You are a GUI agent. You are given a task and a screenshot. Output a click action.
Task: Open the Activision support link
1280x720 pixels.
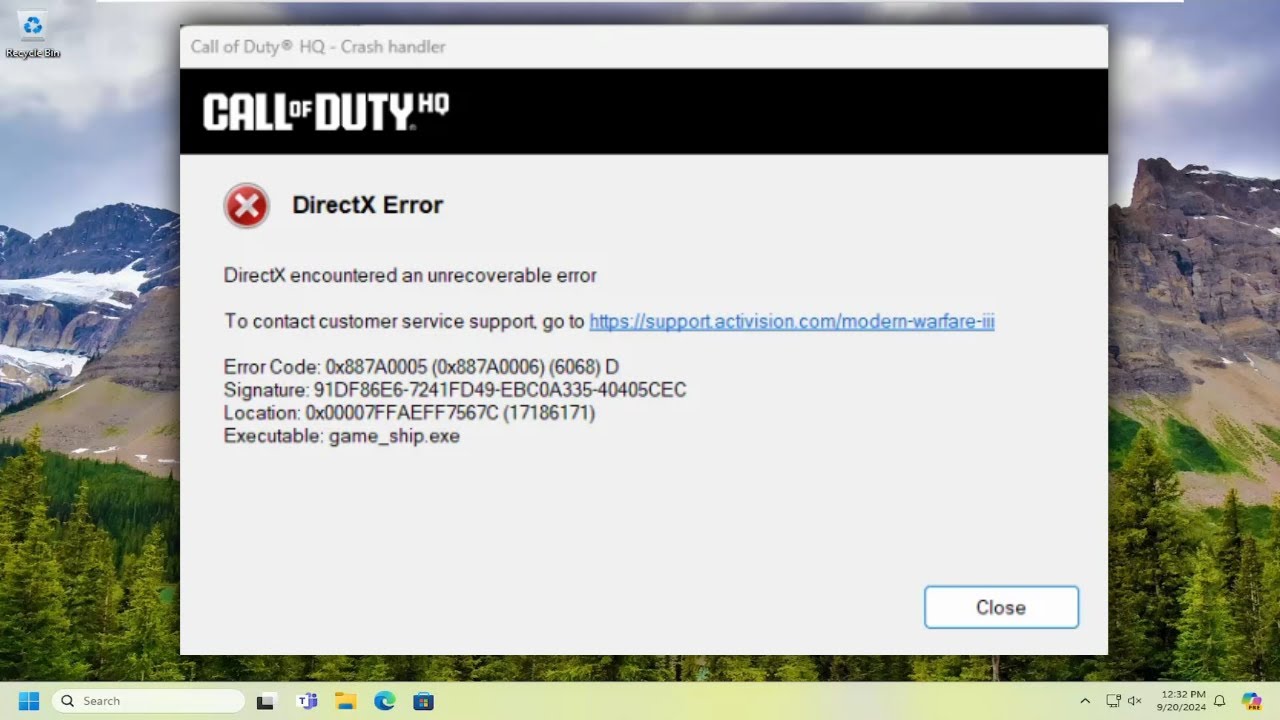click(x=792, y=321)
